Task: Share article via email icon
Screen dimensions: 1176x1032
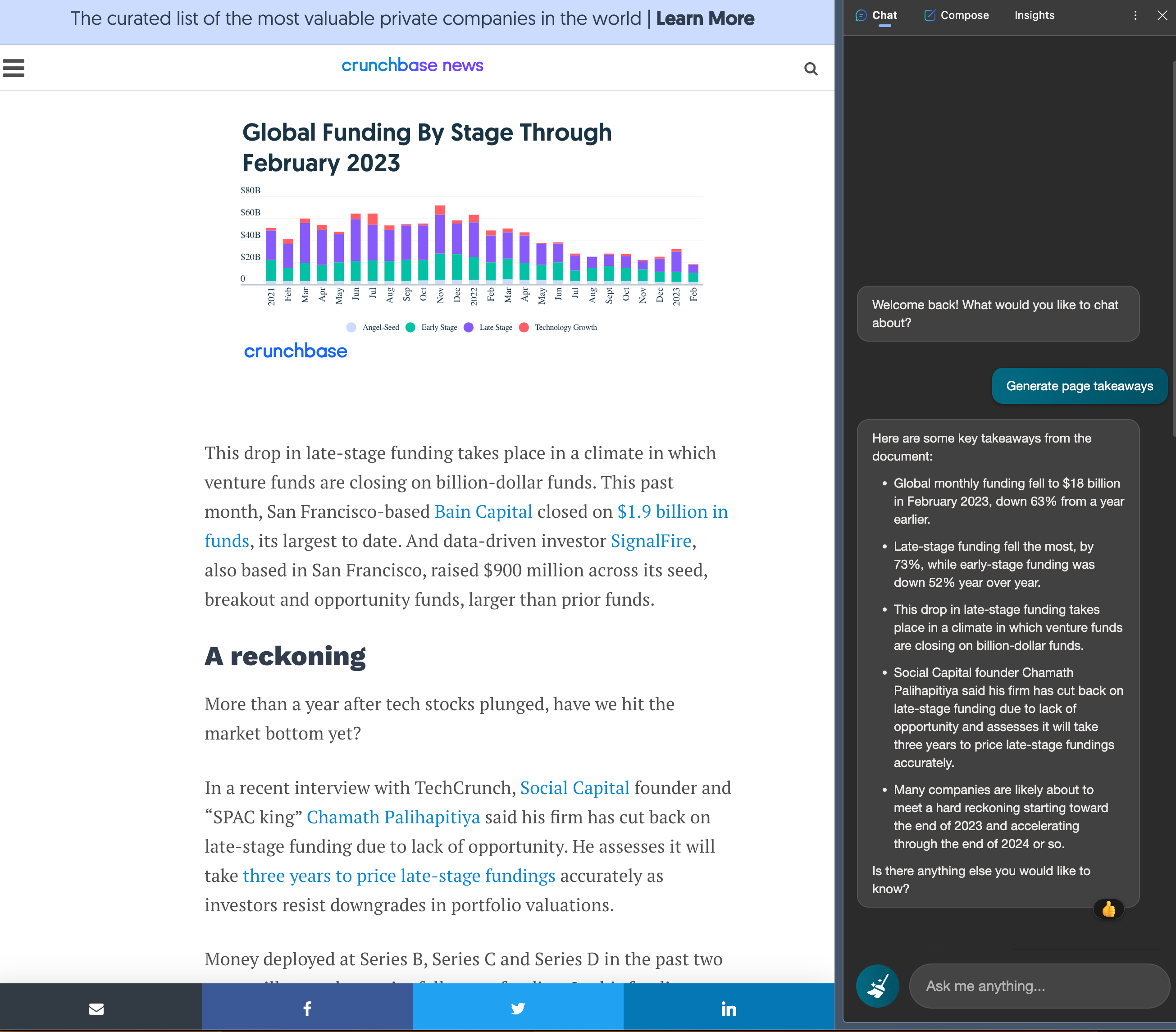Action: [x=96, y=1009]
